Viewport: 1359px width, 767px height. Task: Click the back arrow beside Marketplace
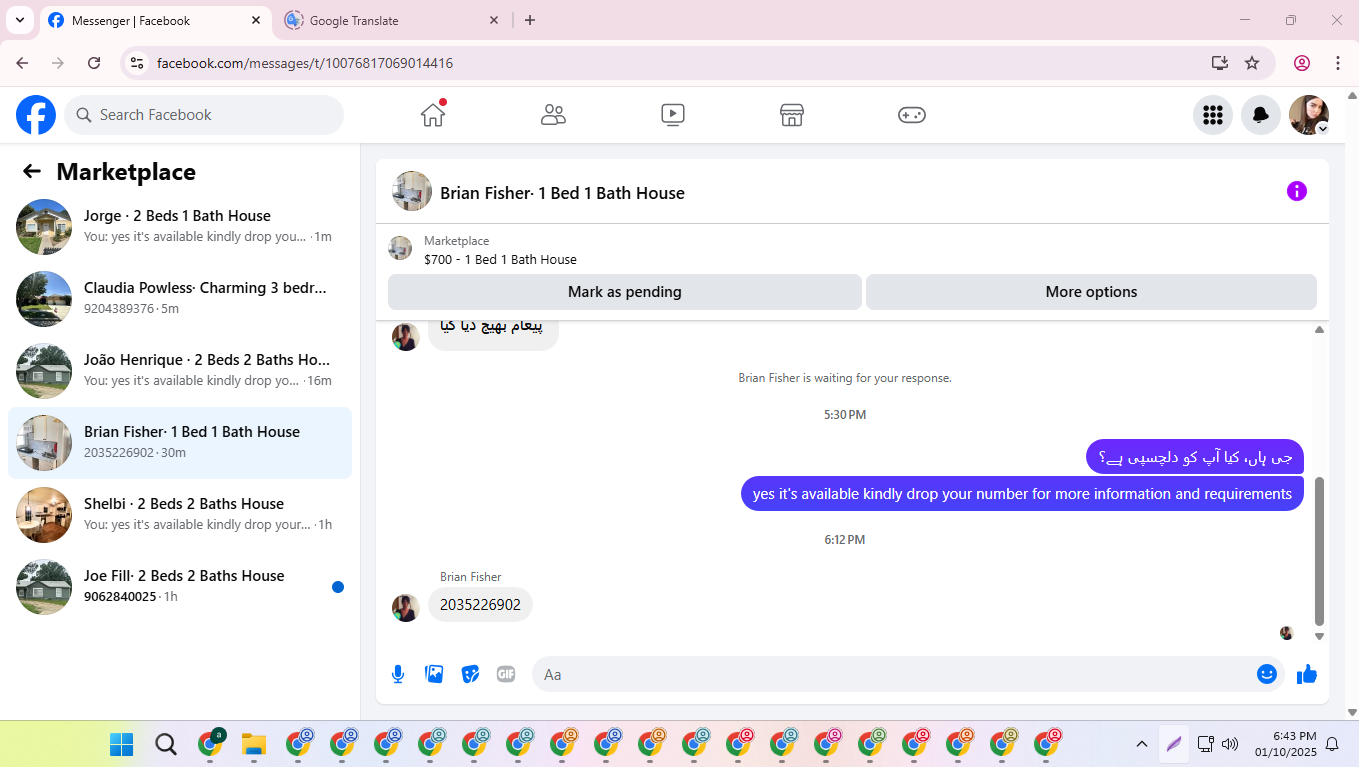32,171
